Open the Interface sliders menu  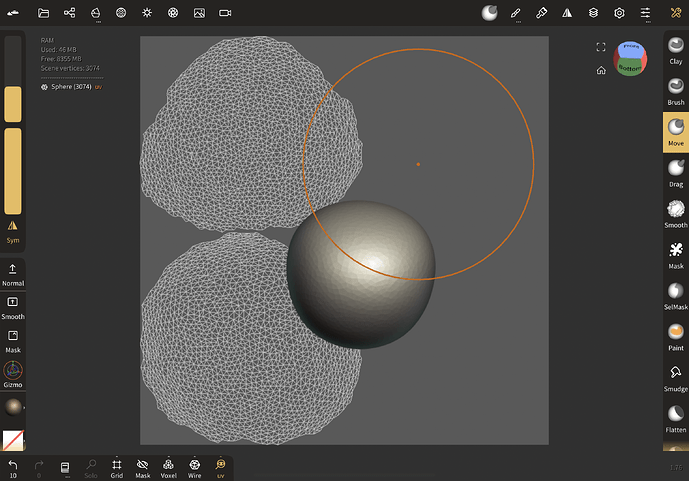click(645, 13)
